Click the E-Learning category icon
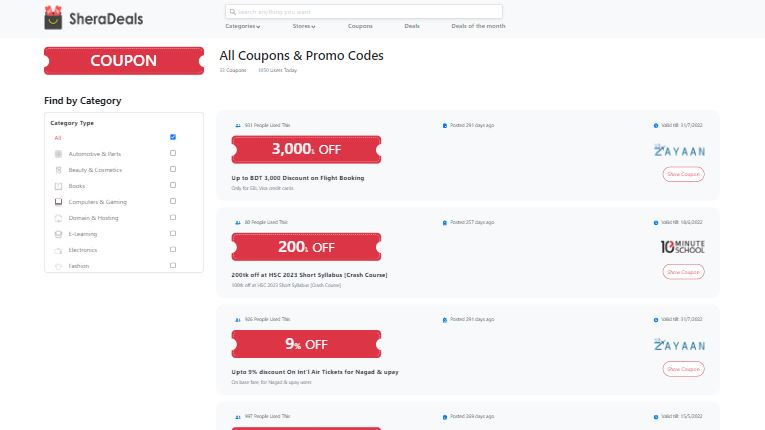Image resolution: width=765 pixels, height=430 pixels. [58, 234]
